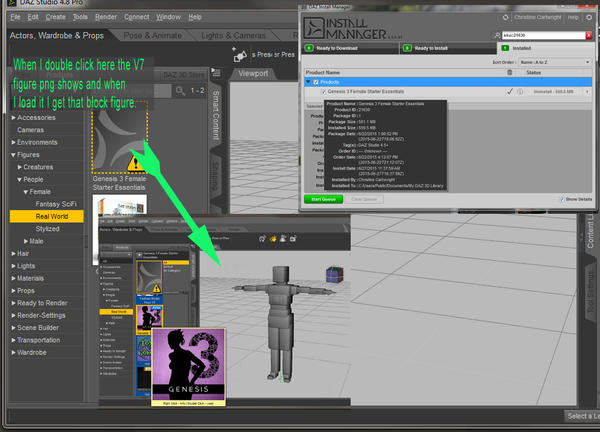600x432 pixels.
Task: Toggle the Products group checkbox
Action: click(x=316, y=82)
